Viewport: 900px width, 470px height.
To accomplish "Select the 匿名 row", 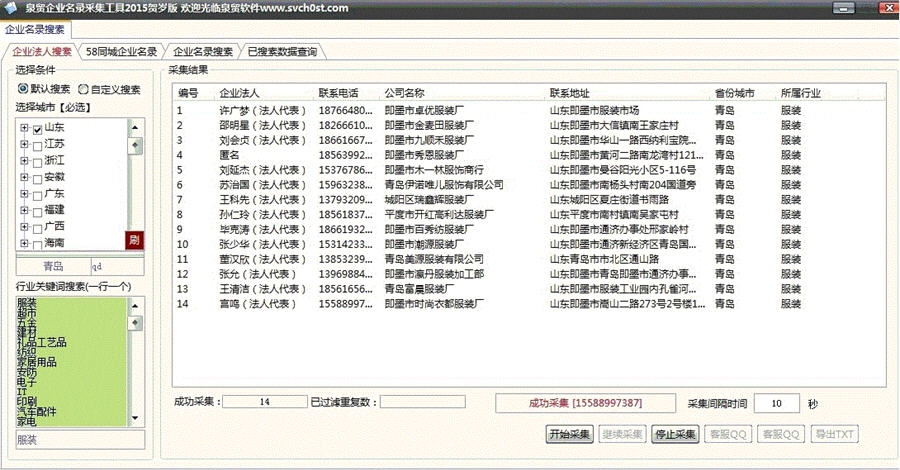I will [528, 155].
